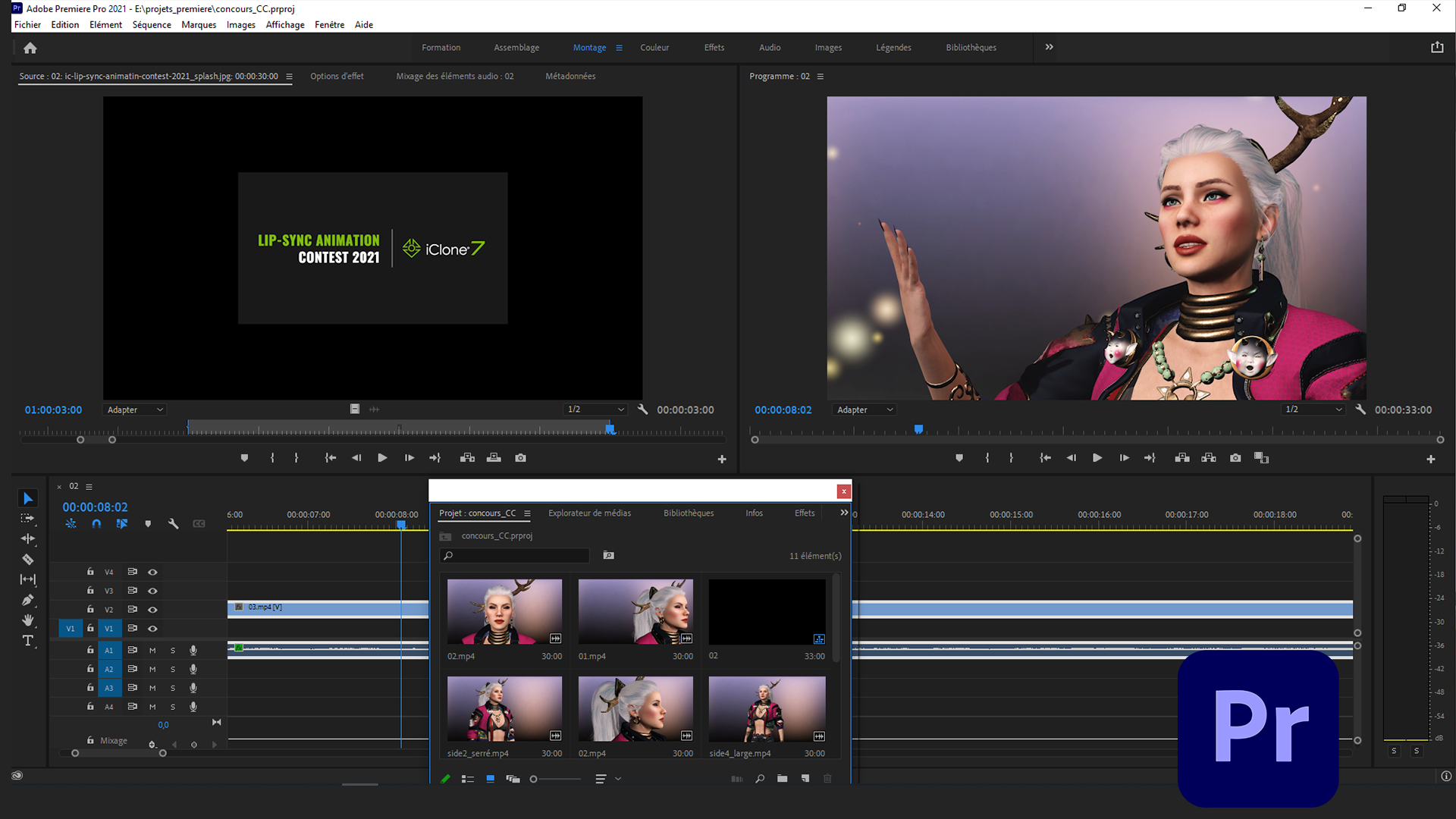The image size is (1456, 819).
Task: Open Program monitor 1/2 resolution dropdown
Action: click(1313, 409)
